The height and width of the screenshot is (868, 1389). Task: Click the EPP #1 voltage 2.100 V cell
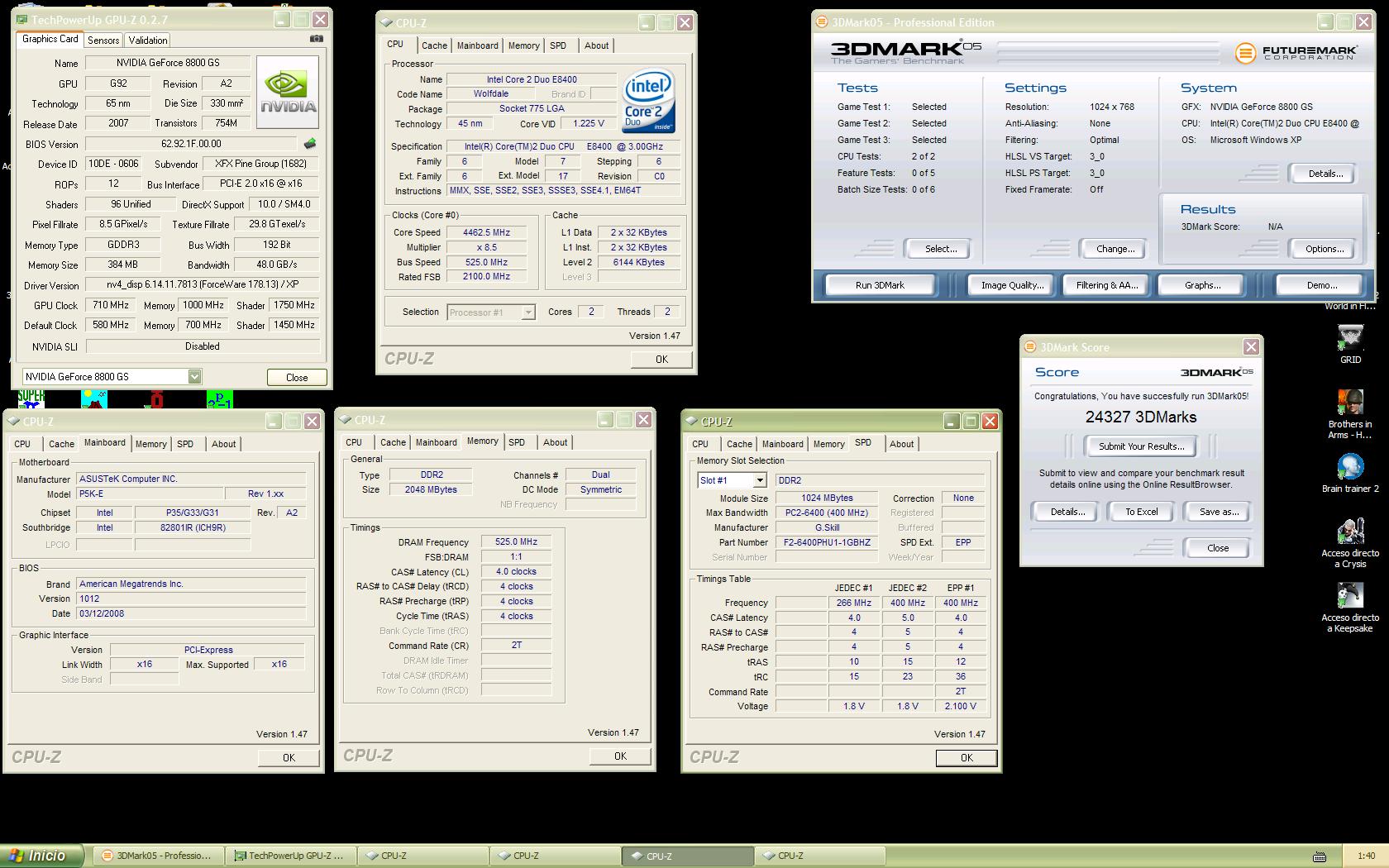960,706
